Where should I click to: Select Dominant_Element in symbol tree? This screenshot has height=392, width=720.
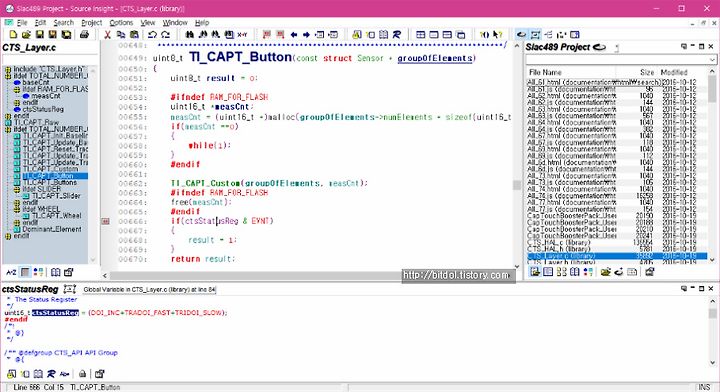coord(52,229)
